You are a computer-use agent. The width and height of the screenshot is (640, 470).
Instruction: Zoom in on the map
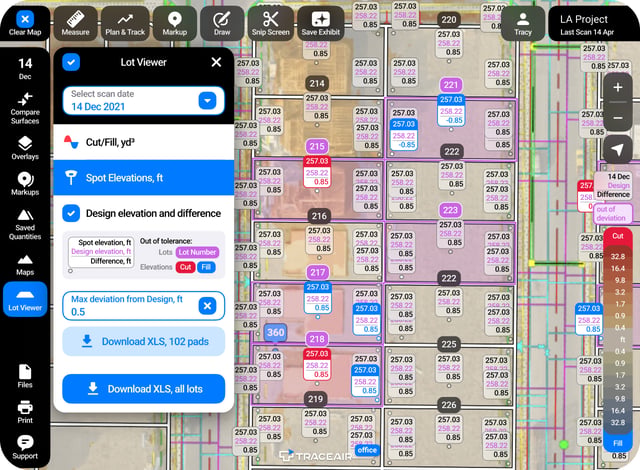click(x=618, y=87)
